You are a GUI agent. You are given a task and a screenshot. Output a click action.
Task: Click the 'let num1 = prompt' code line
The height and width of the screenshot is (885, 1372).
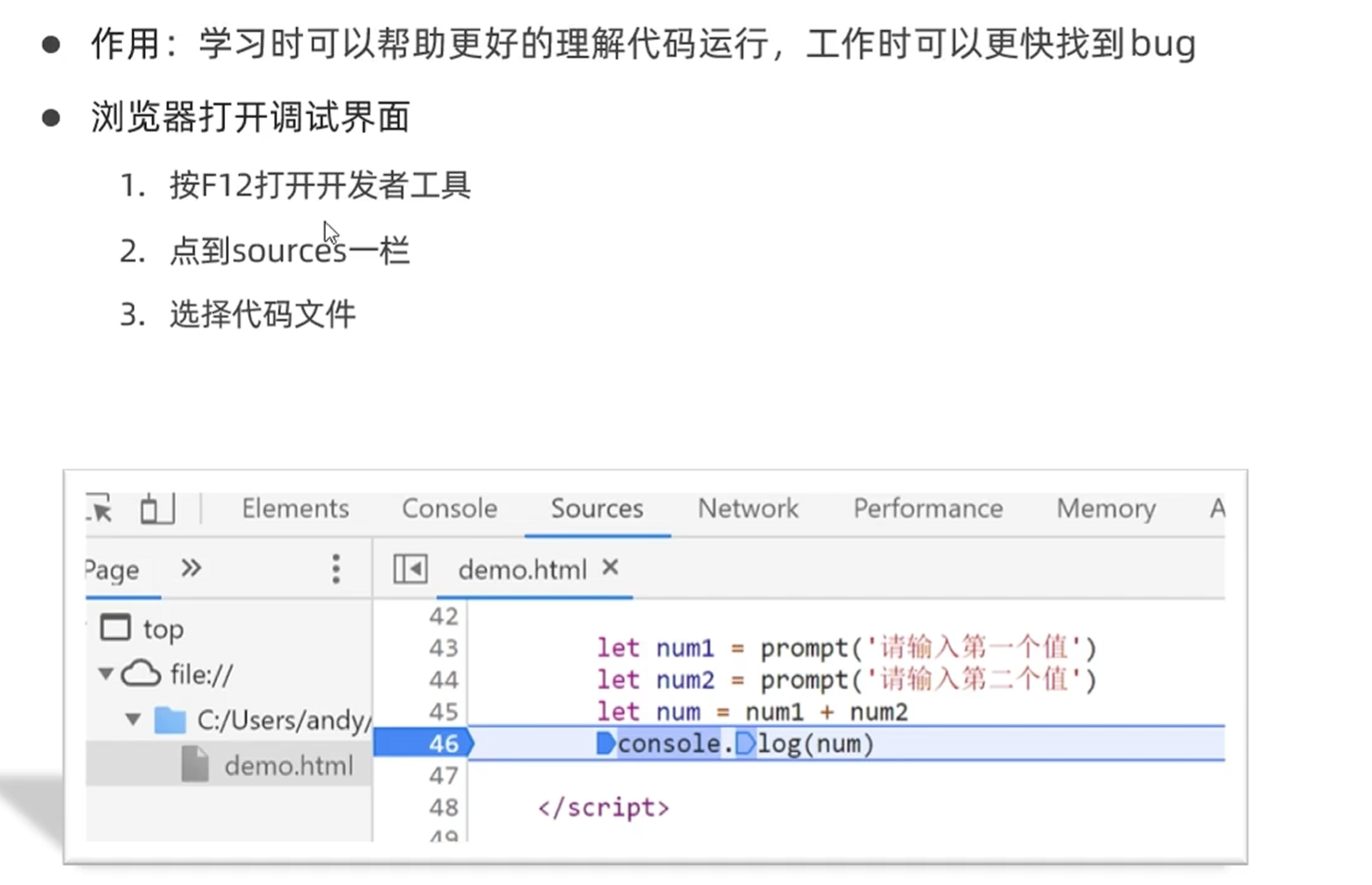846,647
